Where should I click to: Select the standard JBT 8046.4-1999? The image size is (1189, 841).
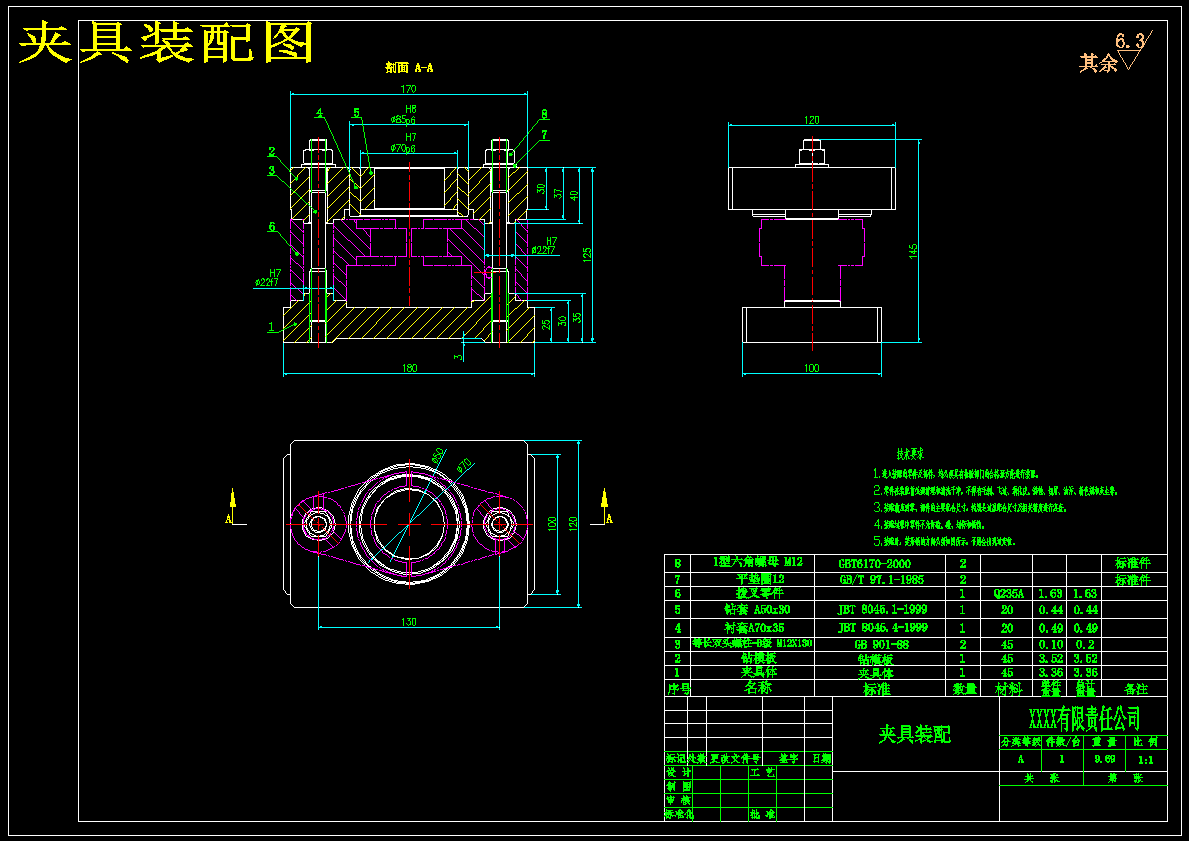tap(882, 627)
